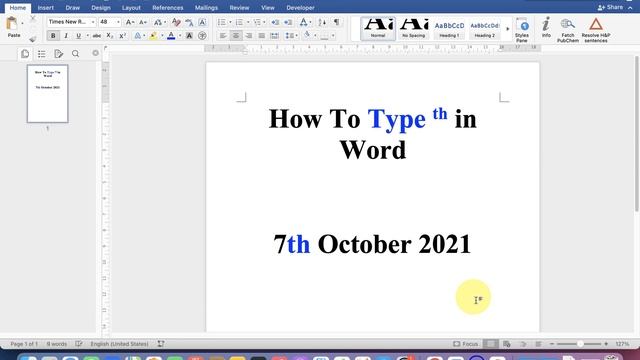Apply the Heading 2 style
The image size is (640, 360).
484,29
